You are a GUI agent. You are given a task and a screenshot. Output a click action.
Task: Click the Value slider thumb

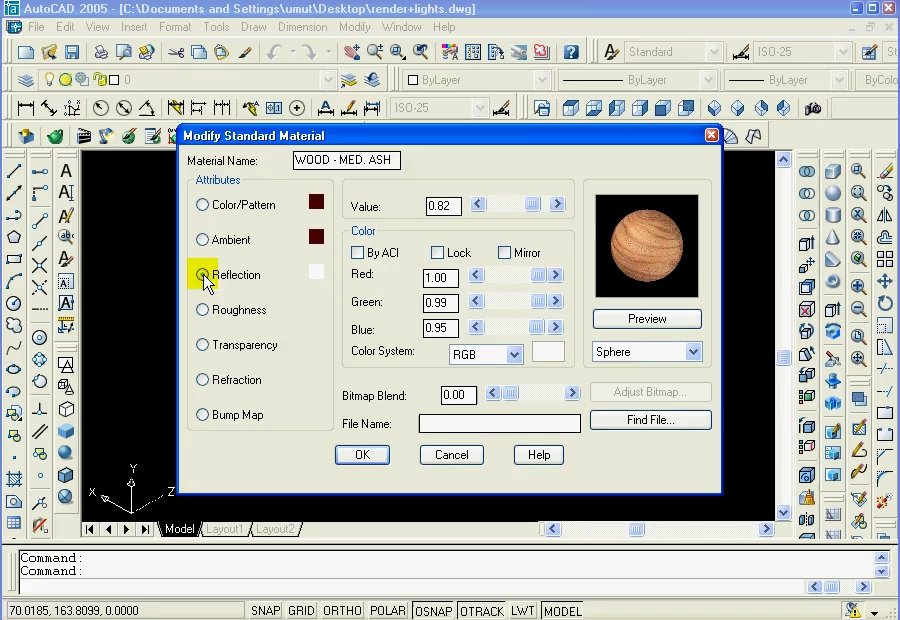[532, 204]
